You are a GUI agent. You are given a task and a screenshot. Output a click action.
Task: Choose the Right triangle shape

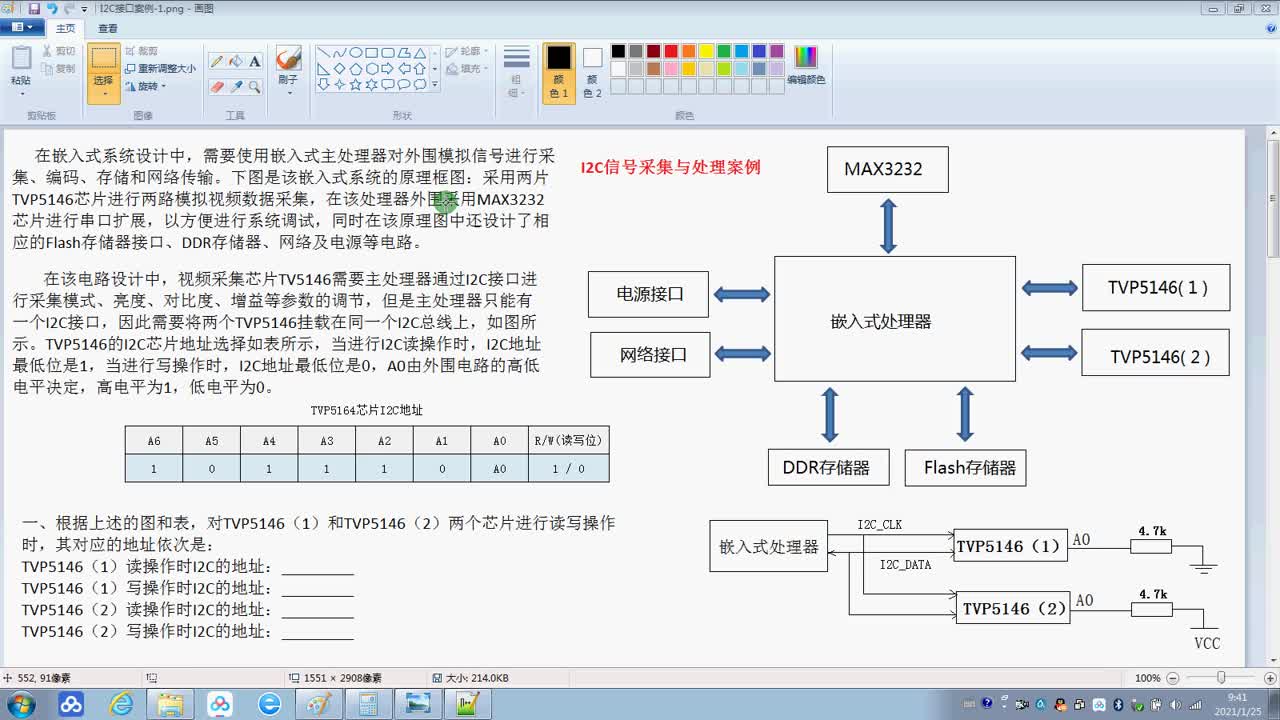point(323,68)
